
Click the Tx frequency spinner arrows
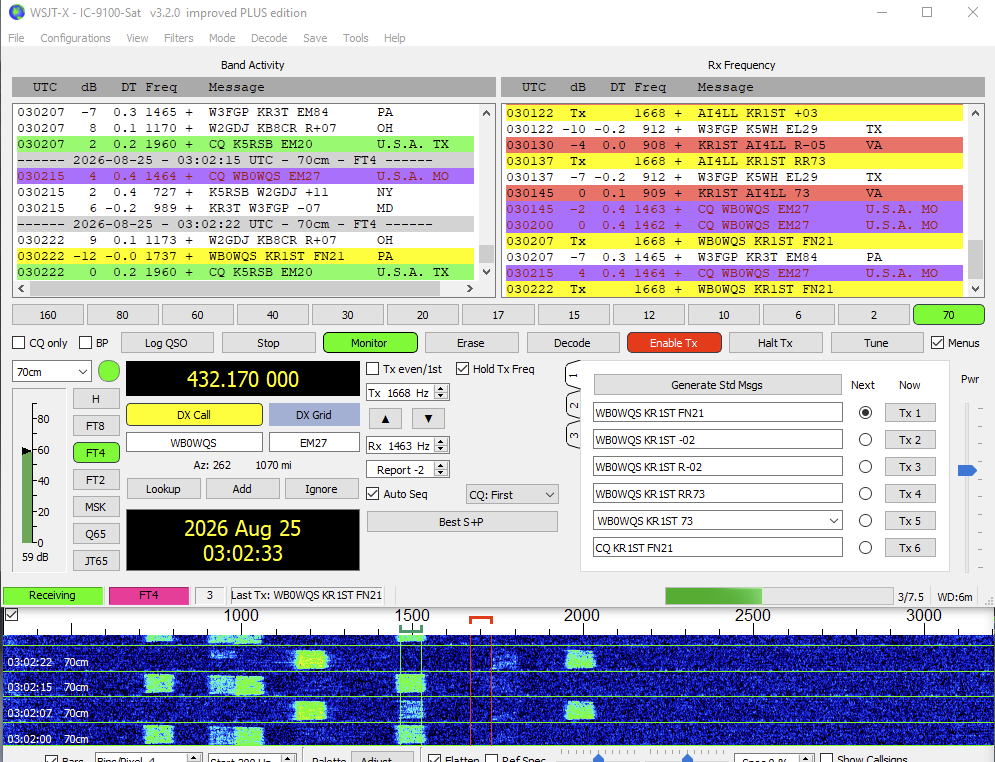coord(442,393)
